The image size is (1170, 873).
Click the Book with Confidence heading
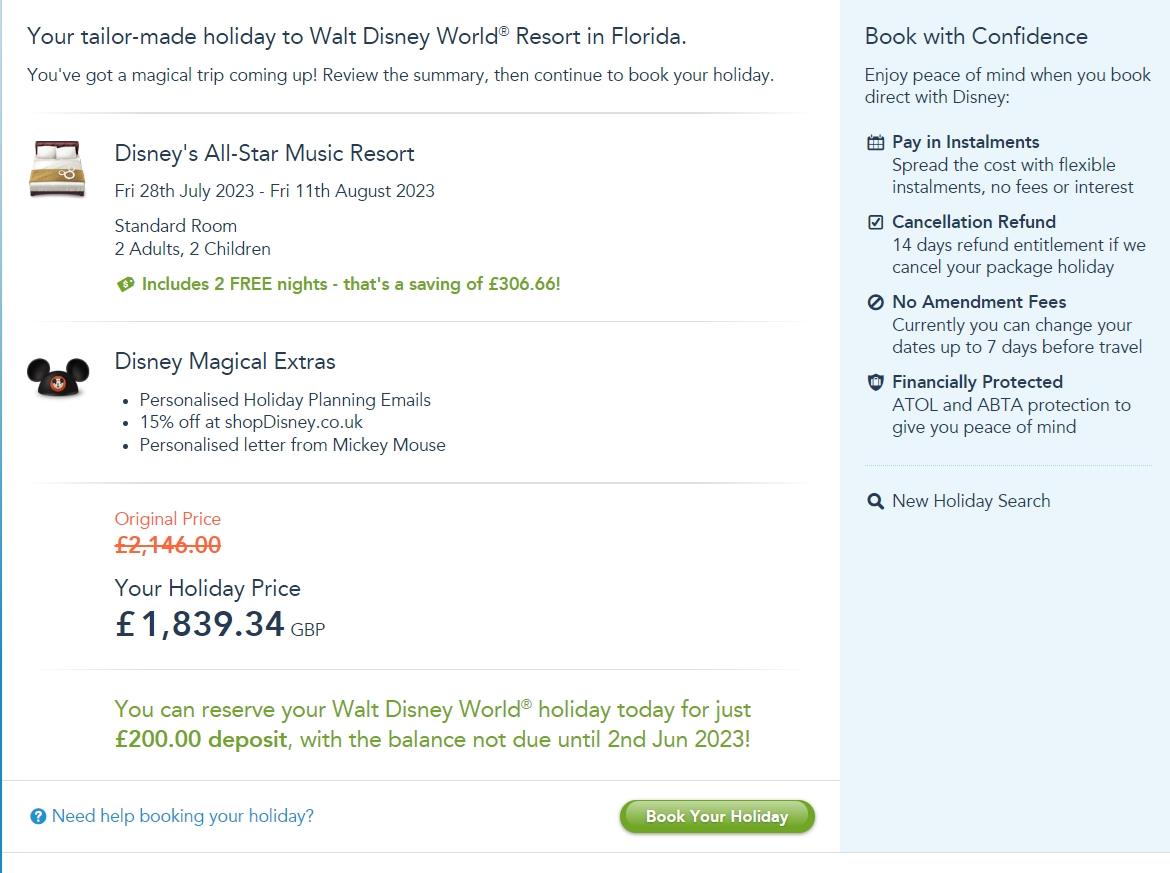[x=975, y=37]
